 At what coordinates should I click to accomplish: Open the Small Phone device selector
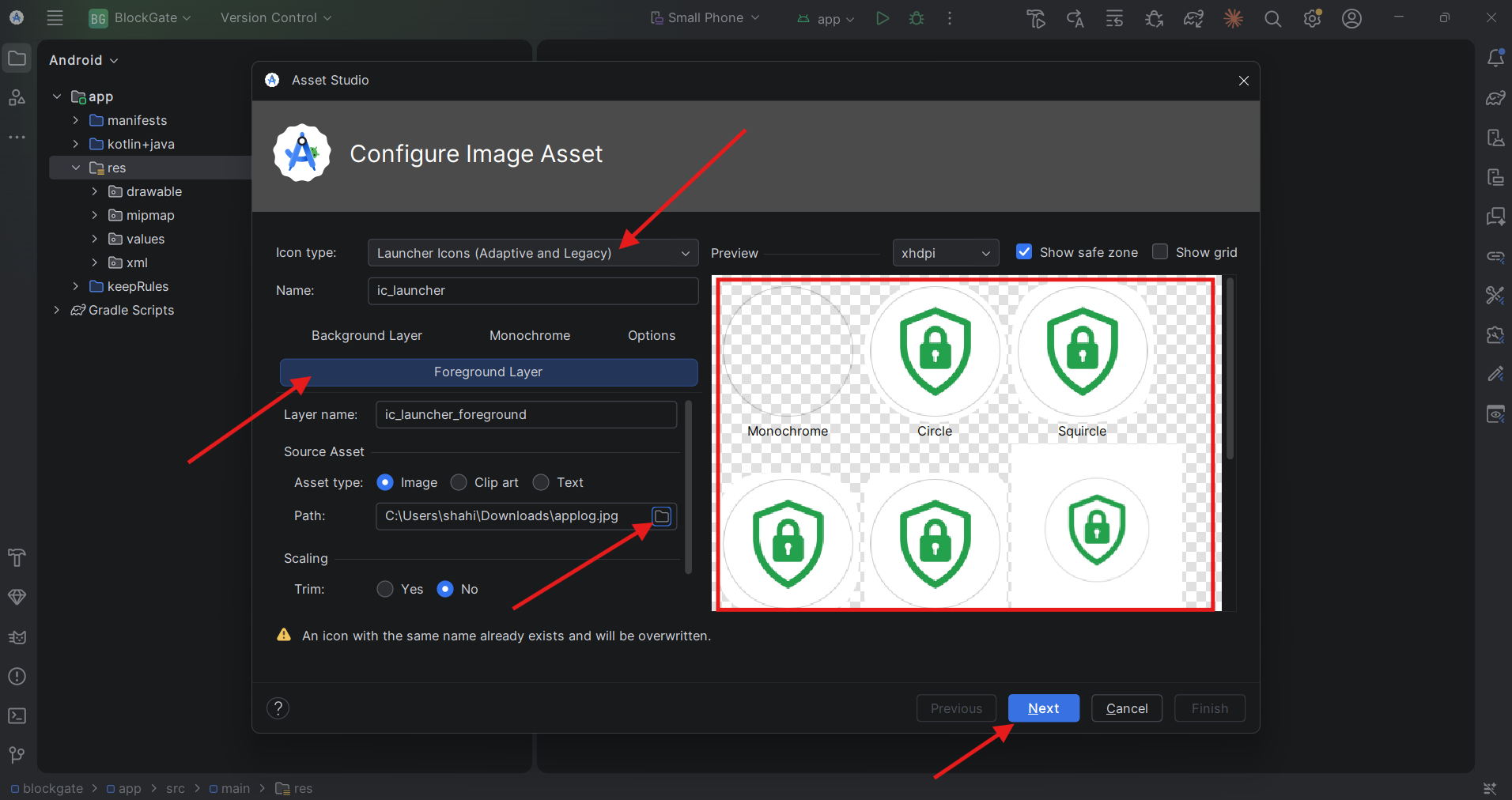(705, 17)
